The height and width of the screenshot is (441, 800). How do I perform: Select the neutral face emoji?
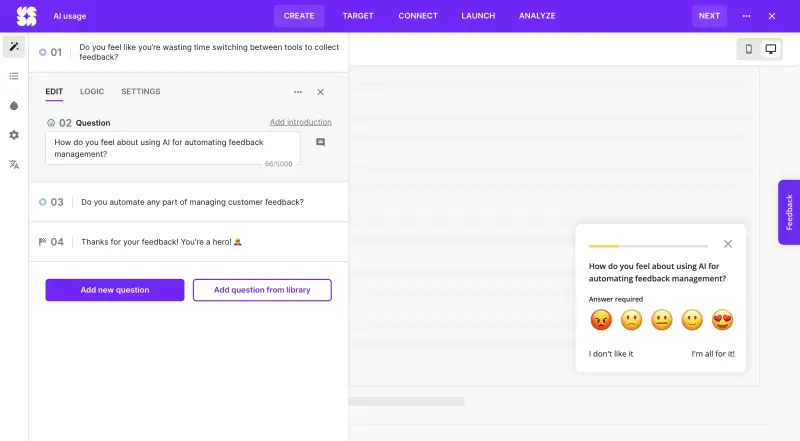[662, 320]
